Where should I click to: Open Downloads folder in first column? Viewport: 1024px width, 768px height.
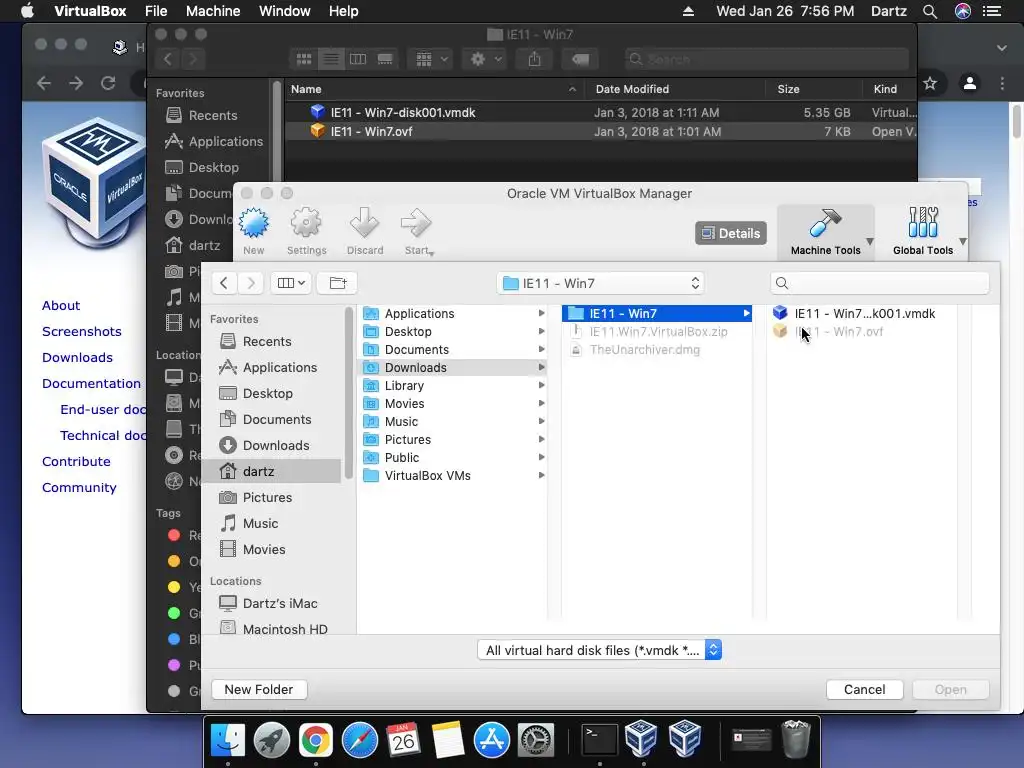coord(454,368)
